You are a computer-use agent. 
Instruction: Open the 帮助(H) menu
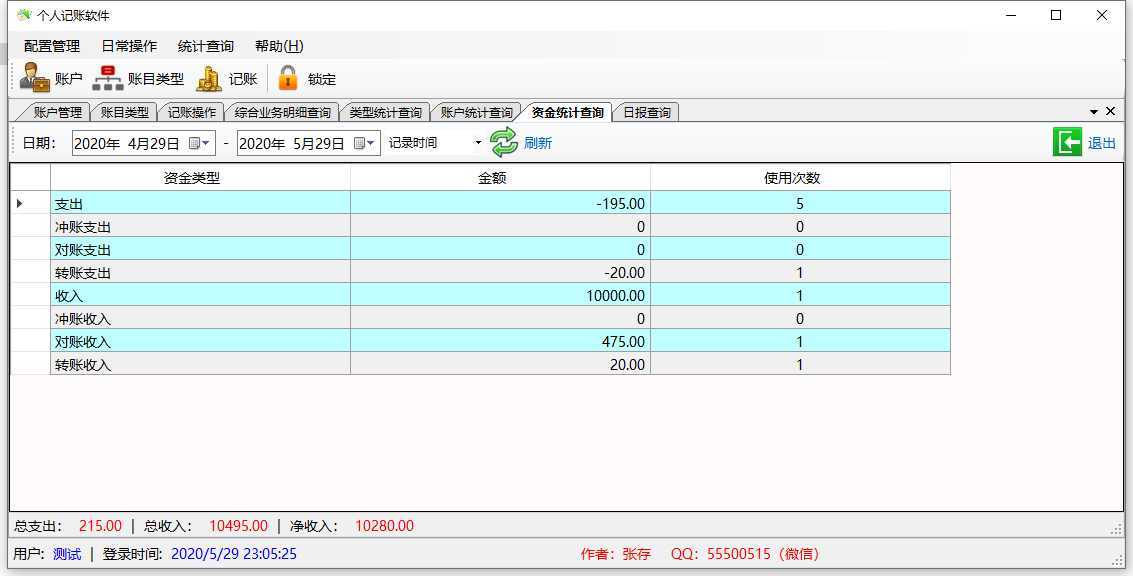(279, 46)
